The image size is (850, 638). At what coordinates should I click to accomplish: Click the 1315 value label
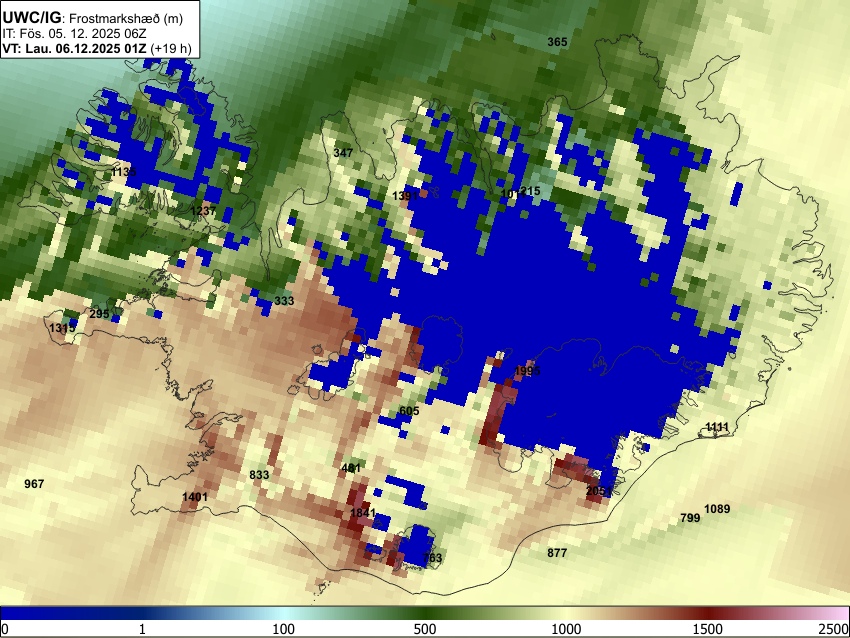pos(62,328)
